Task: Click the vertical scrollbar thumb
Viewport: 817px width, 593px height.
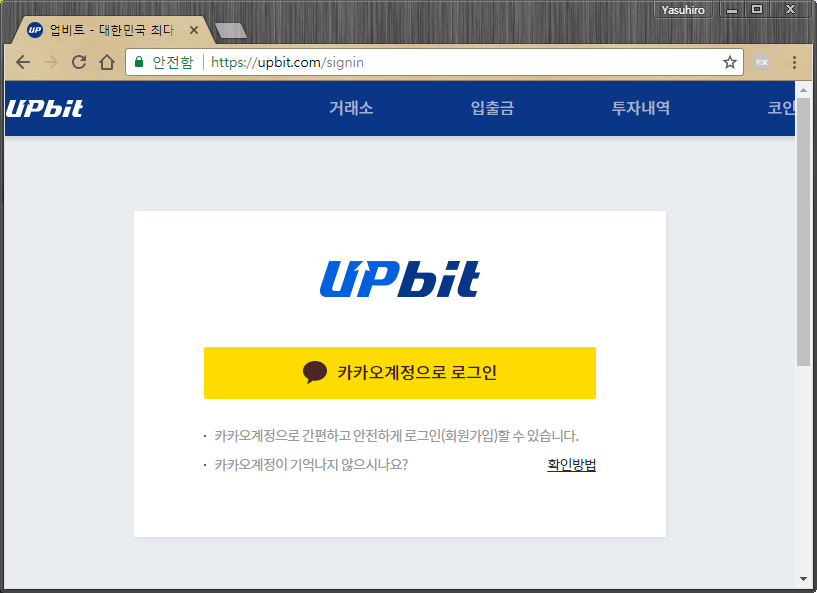Action: click(x=803, y=232)
